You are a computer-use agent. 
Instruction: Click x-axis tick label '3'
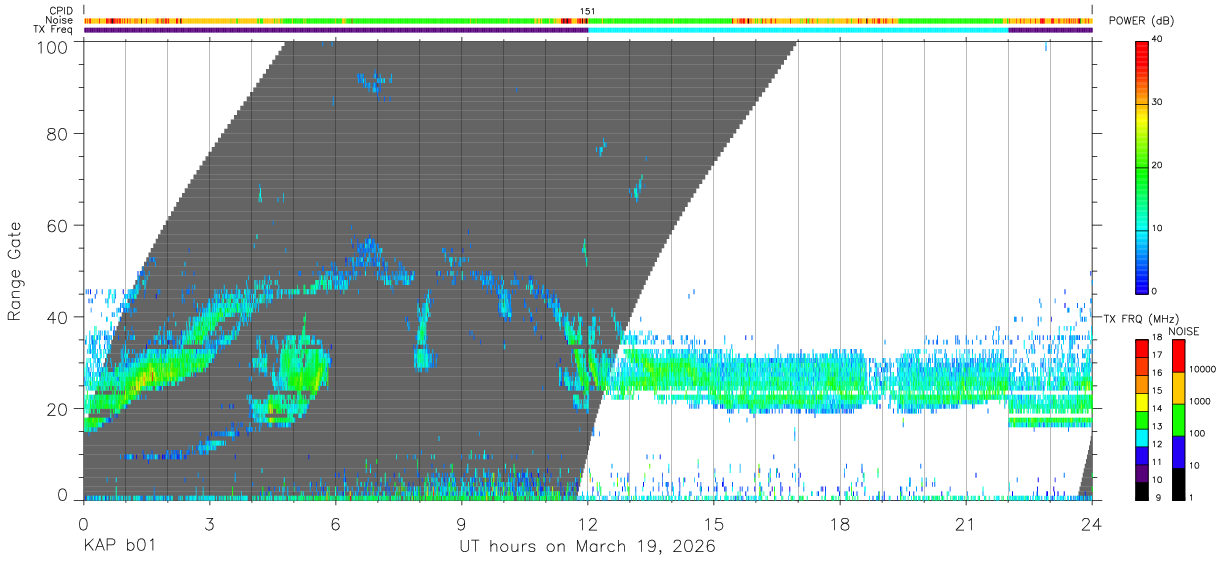[x=209, y=523]
